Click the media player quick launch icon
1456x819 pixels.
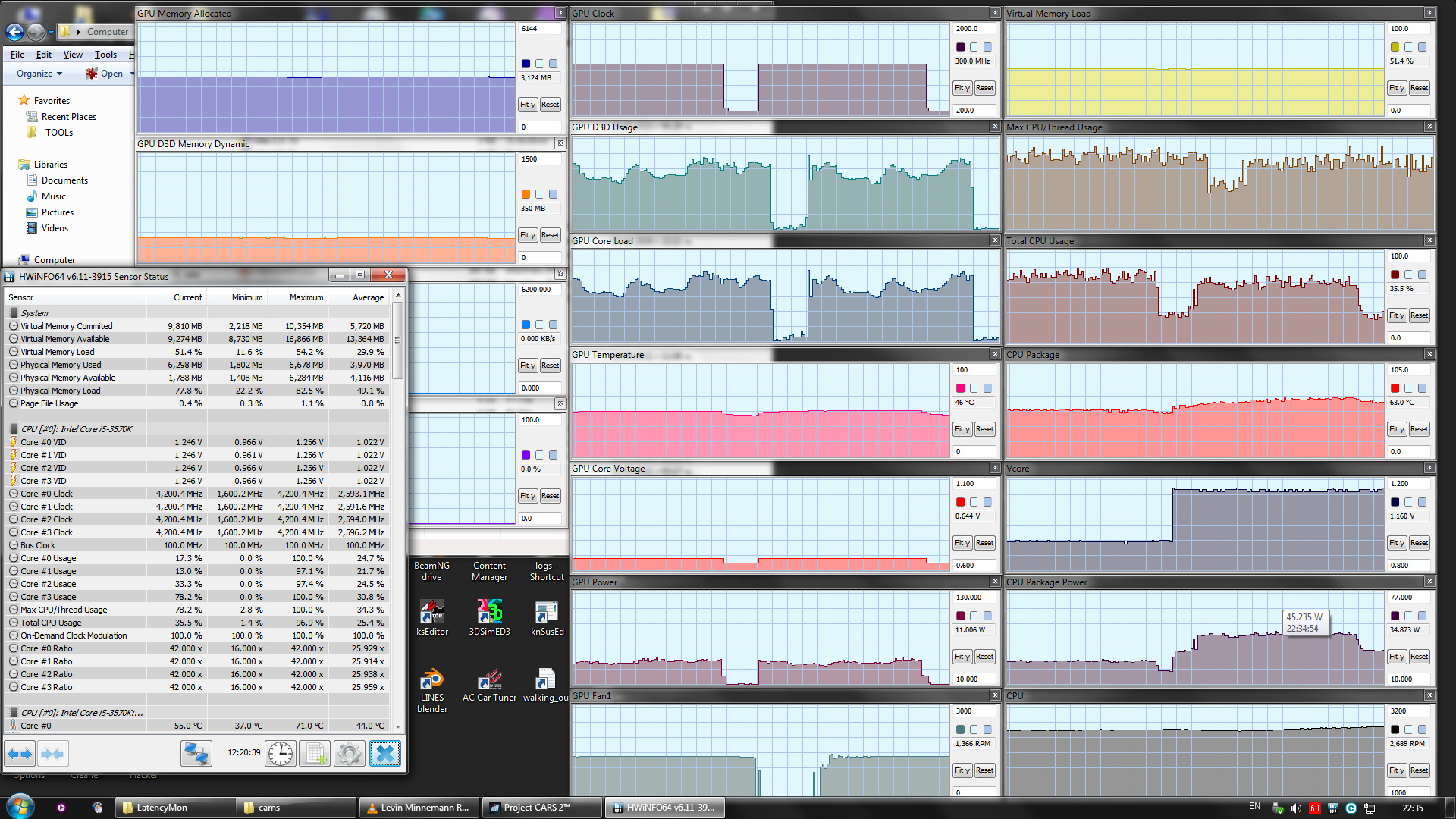(61, 808)
